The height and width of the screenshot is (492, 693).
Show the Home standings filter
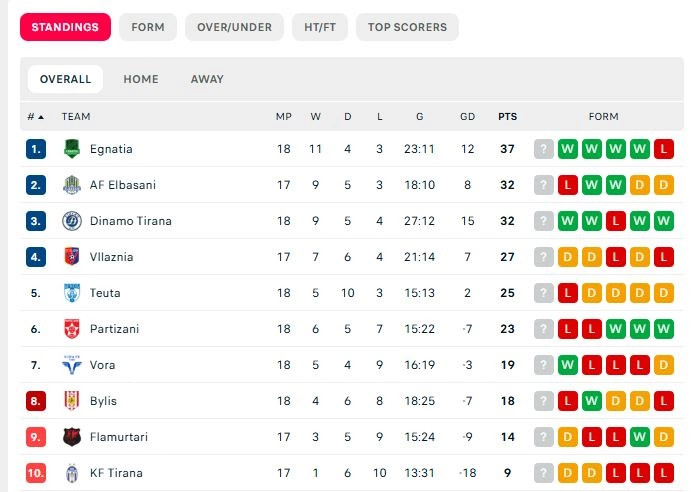(141, 79)
